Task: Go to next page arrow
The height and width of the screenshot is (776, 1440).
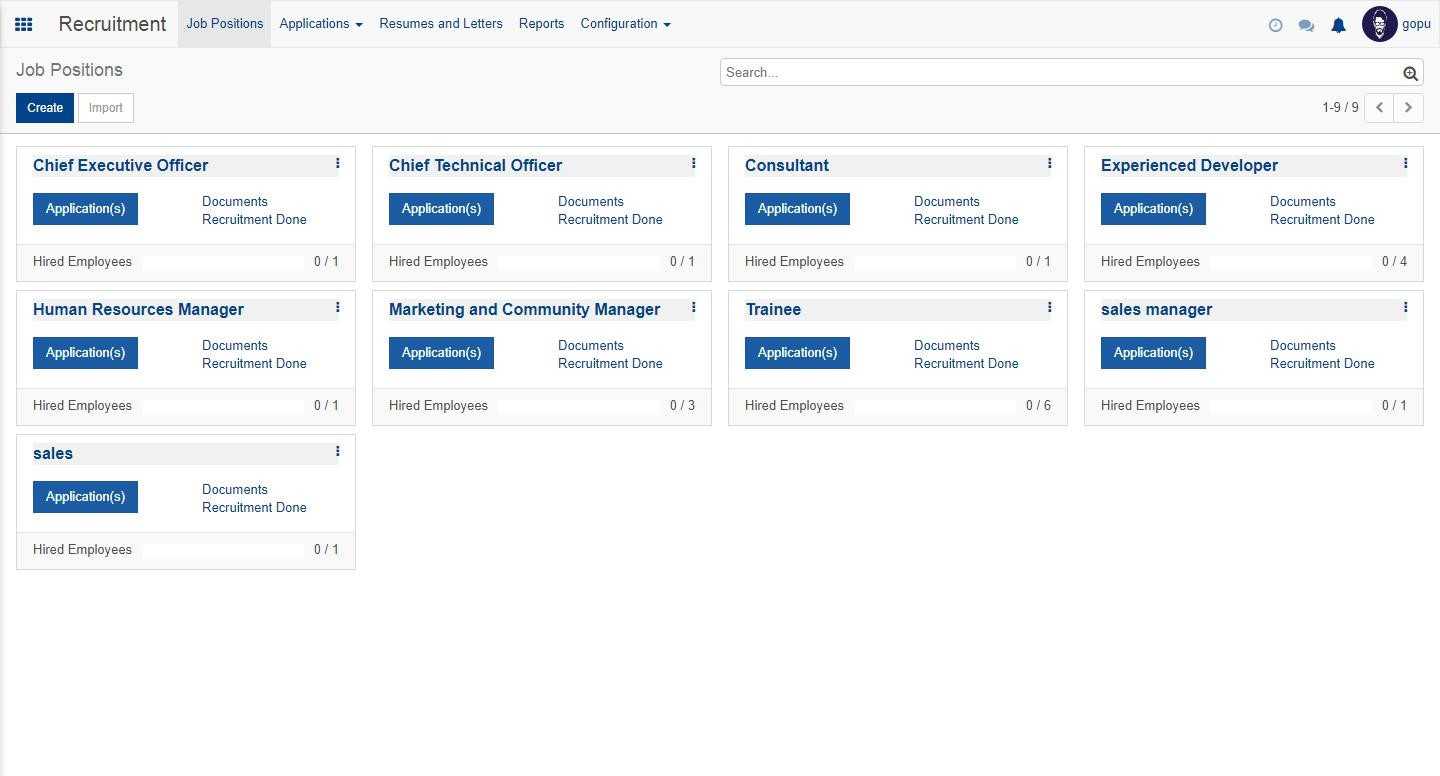Action: [1408, 108]
